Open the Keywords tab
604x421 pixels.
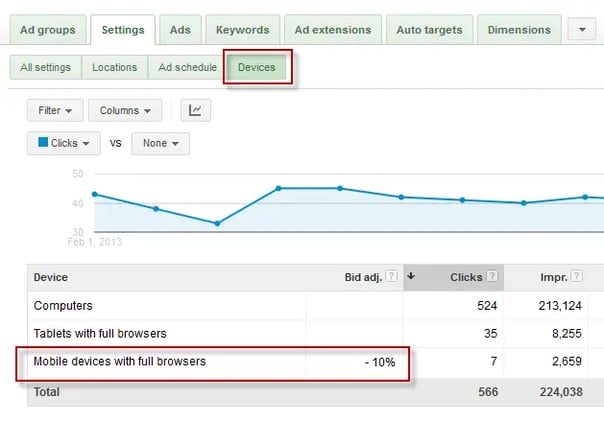tap(242, 30)
